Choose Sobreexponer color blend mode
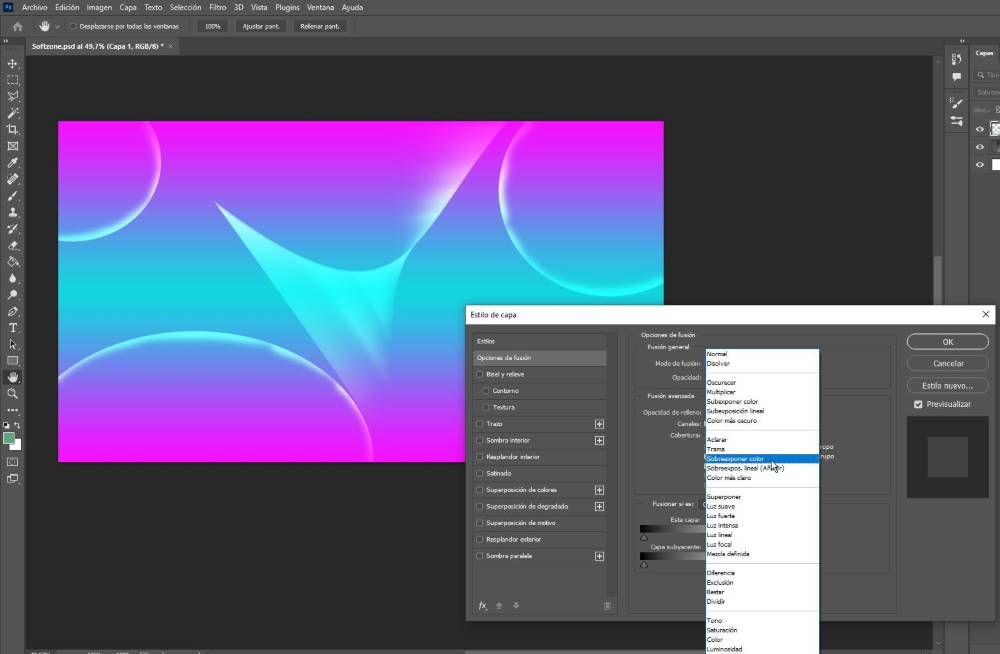 tap(762, 459)
